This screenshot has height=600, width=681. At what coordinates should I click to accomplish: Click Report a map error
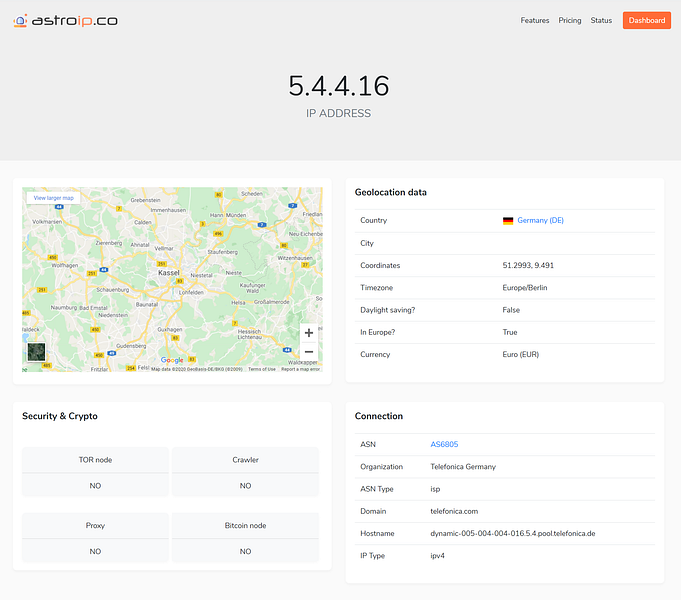tap(301, 369)
